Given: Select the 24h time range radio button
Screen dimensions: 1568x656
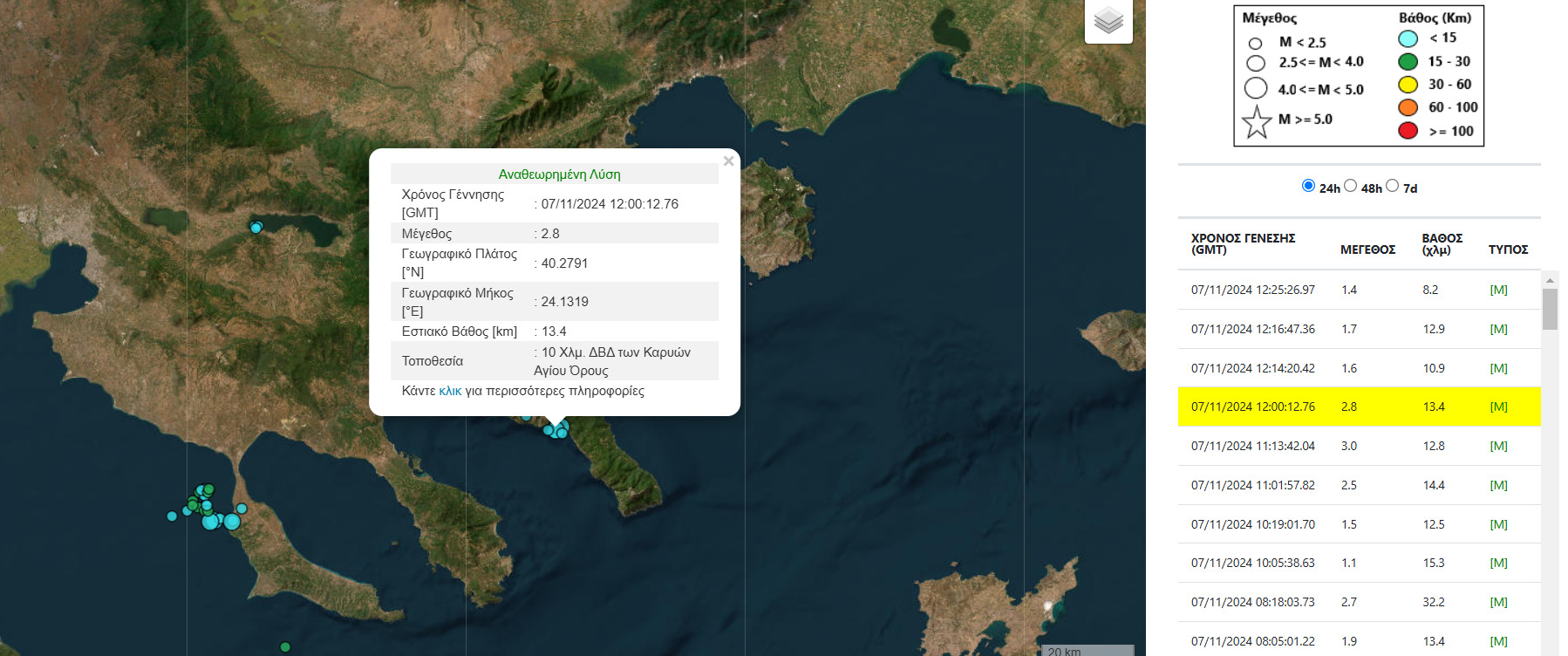Looking at the screenshot, I should pos(1308,186).
